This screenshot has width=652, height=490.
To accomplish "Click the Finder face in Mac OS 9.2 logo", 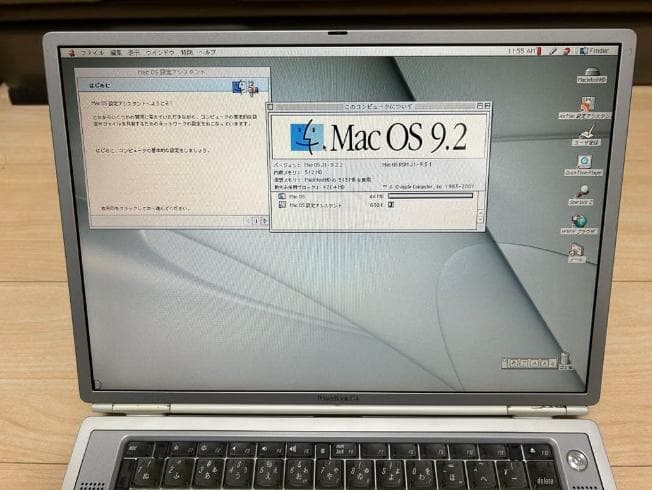I will [307, 136].
